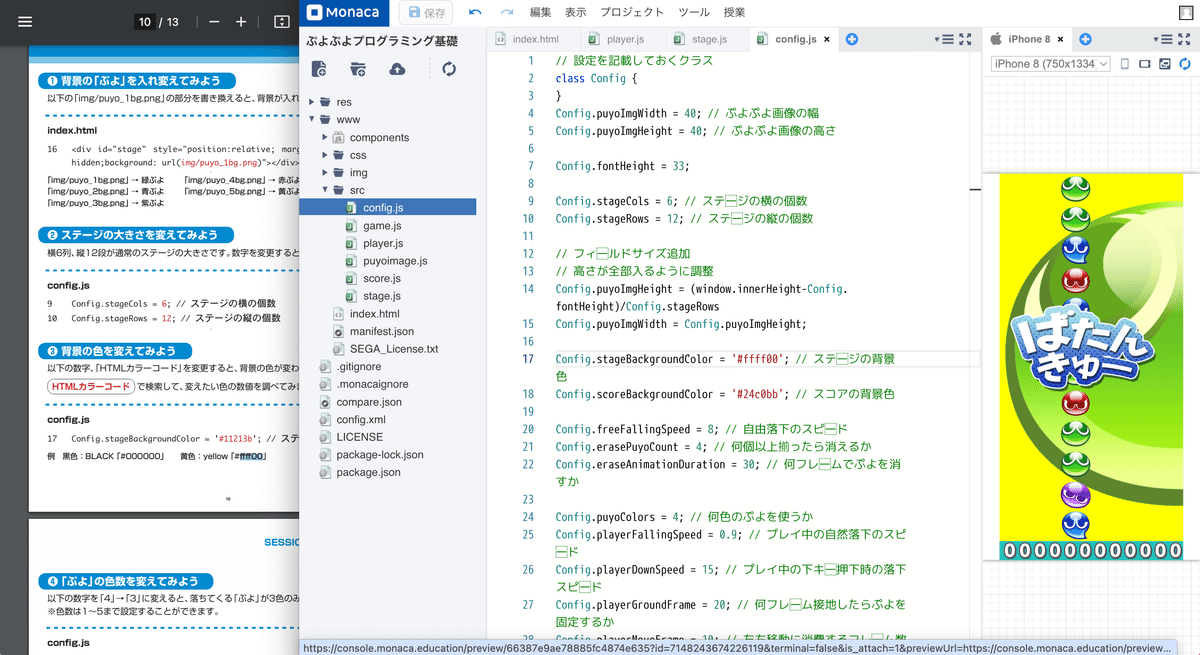The image size is (1200, 655).
Task: Click the Monaca logo button
Action: (x=344, y=12)
